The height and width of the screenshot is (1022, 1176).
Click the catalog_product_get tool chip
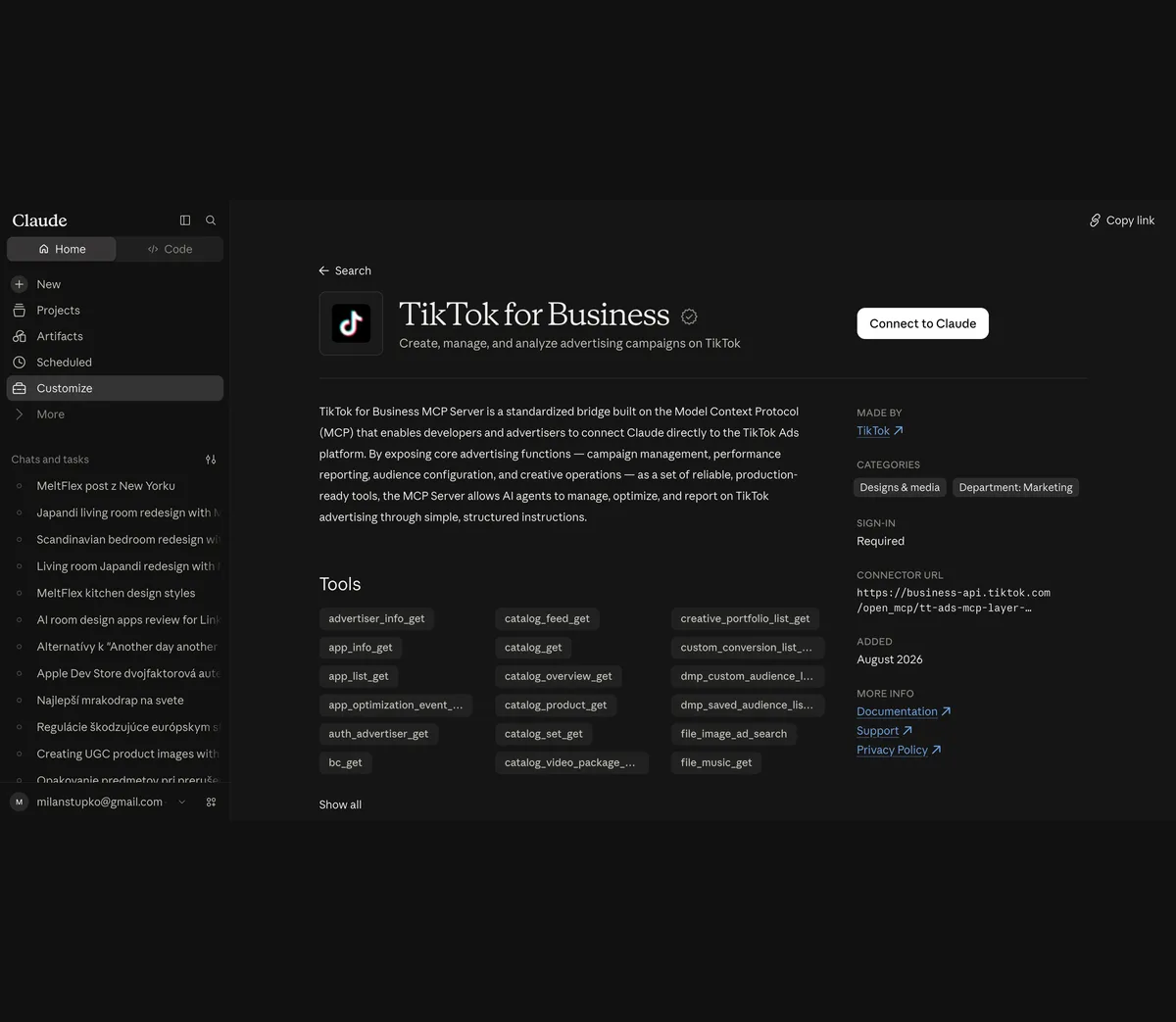point(556,705)
